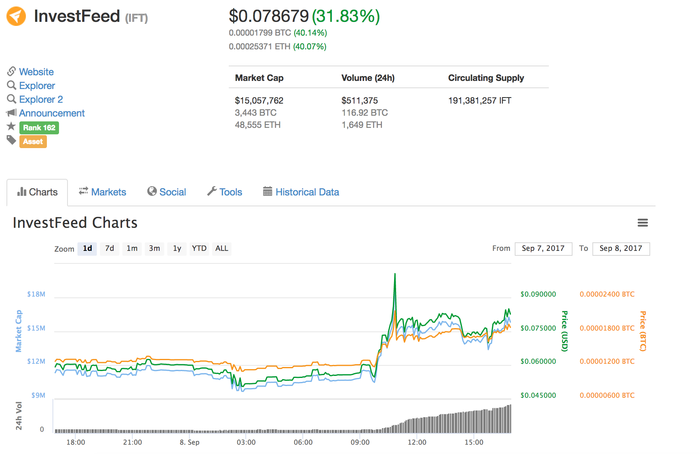Click the 0.00025371 ETH price text
Image resolution: width=700 pixels, height=454 pixels.
click(x=259, y=46)
